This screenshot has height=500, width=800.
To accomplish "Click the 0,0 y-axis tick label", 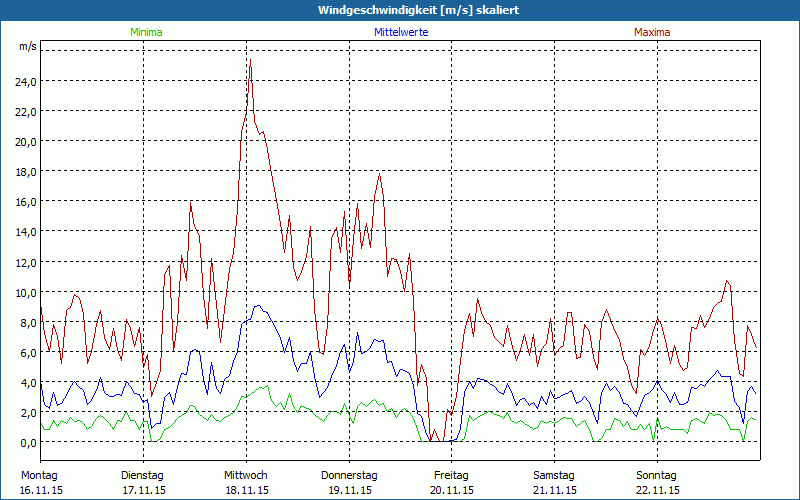I will pos(28,442).
